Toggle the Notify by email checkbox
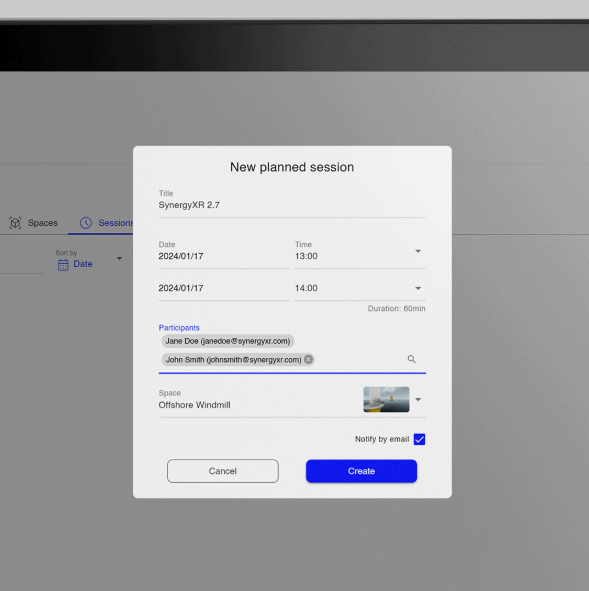Screen dimensions: 589x591 (419, 439)
